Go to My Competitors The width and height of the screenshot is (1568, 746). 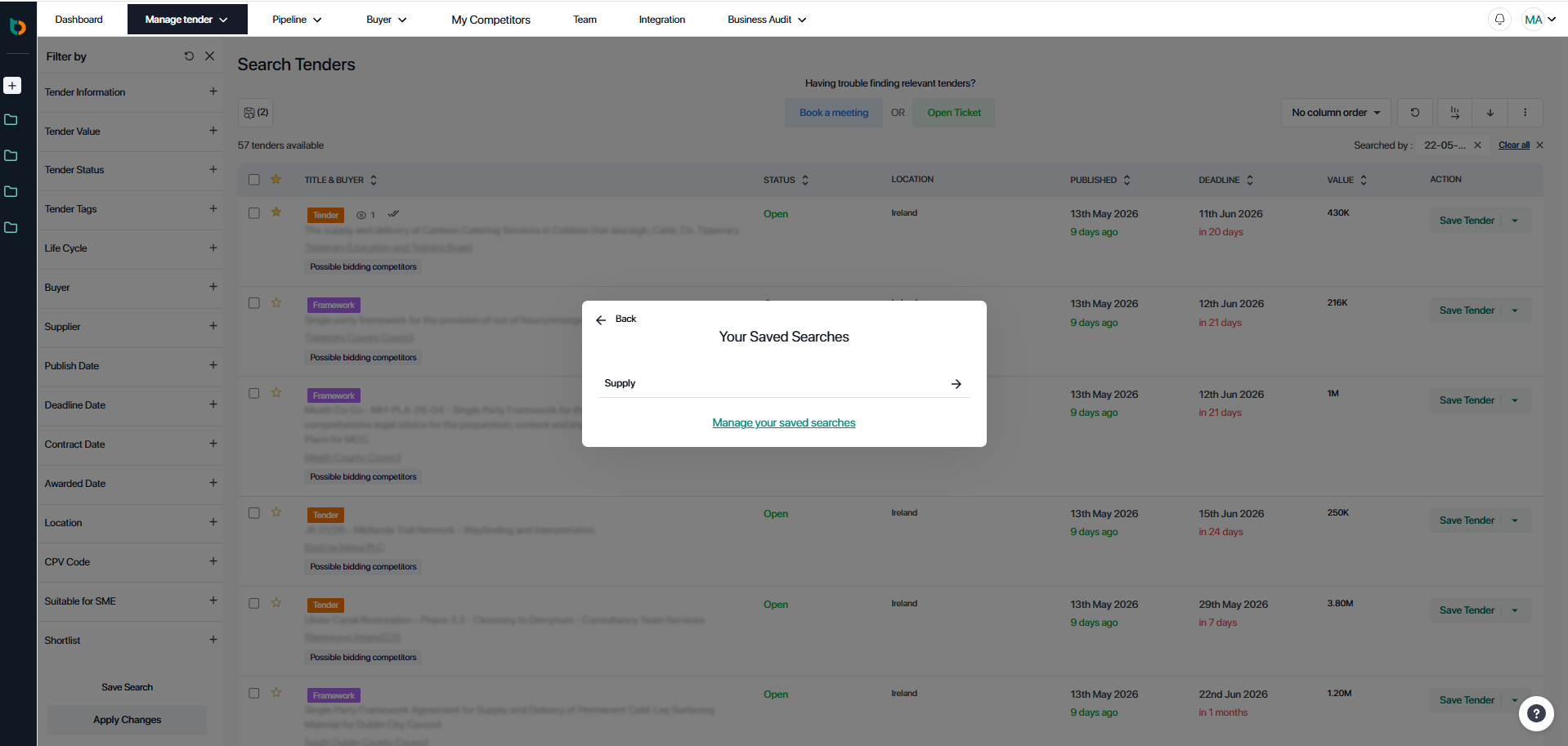pyautogui.click(x=491, y=20)
